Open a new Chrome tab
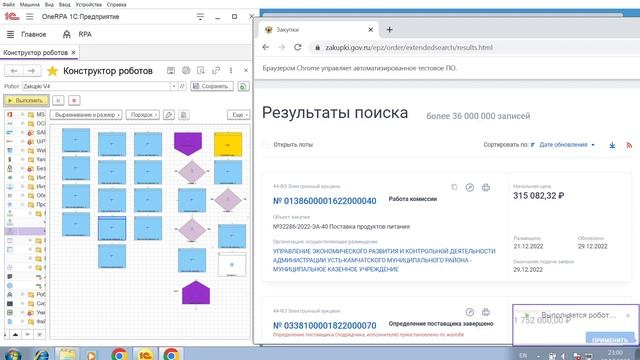The height and width of the screenshot is (360, 640). (389, 30)
